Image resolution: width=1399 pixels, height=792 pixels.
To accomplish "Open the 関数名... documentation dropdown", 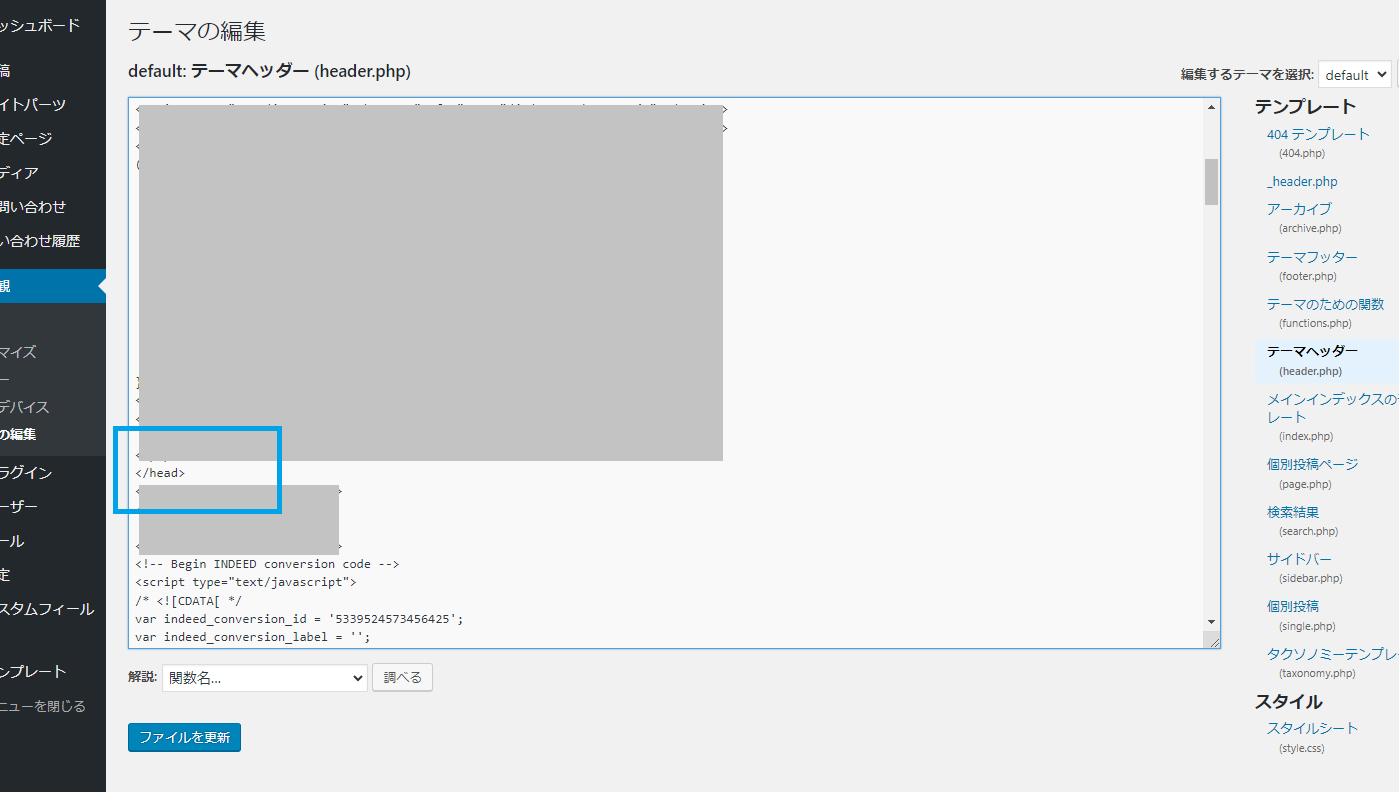I will [x=264, y=678].
